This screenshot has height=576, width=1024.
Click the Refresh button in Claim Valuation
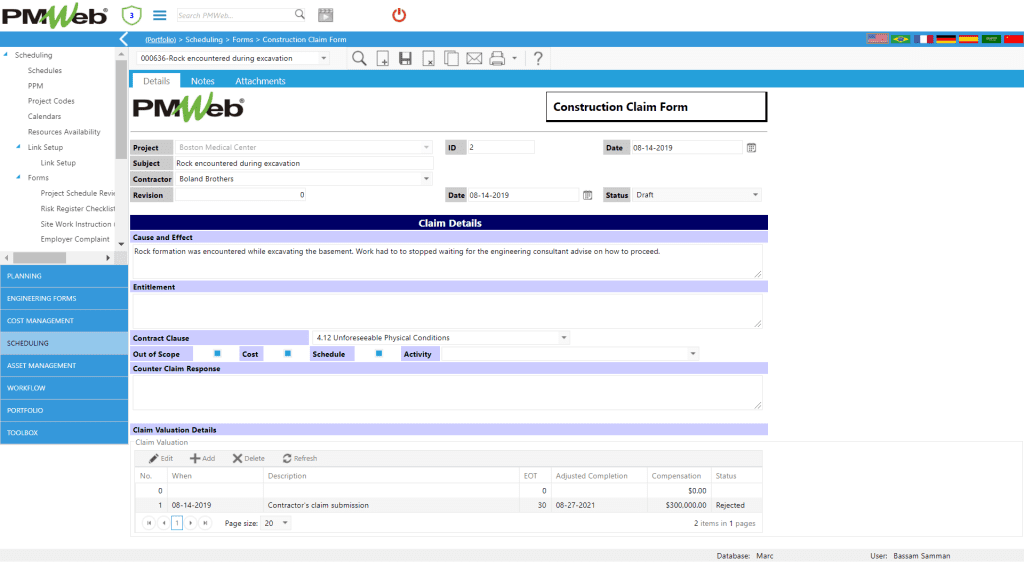[x=300, y=458]
